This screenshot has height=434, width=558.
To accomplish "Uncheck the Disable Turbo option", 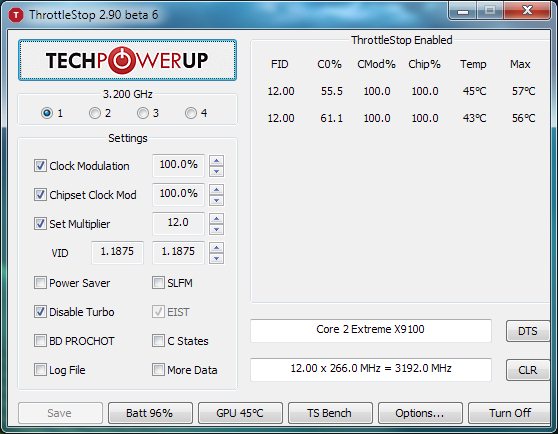I will click(40, 312).
